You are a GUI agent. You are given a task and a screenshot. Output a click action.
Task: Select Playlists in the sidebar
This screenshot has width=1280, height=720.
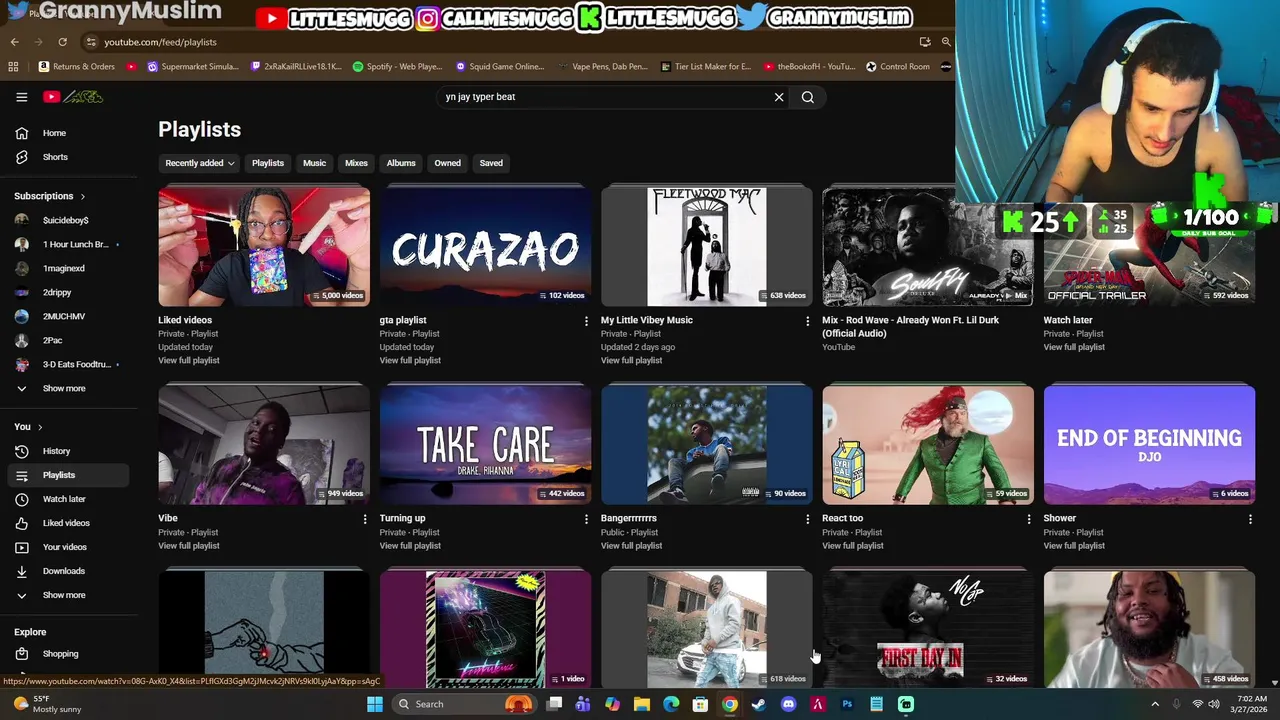click(66, 475)
